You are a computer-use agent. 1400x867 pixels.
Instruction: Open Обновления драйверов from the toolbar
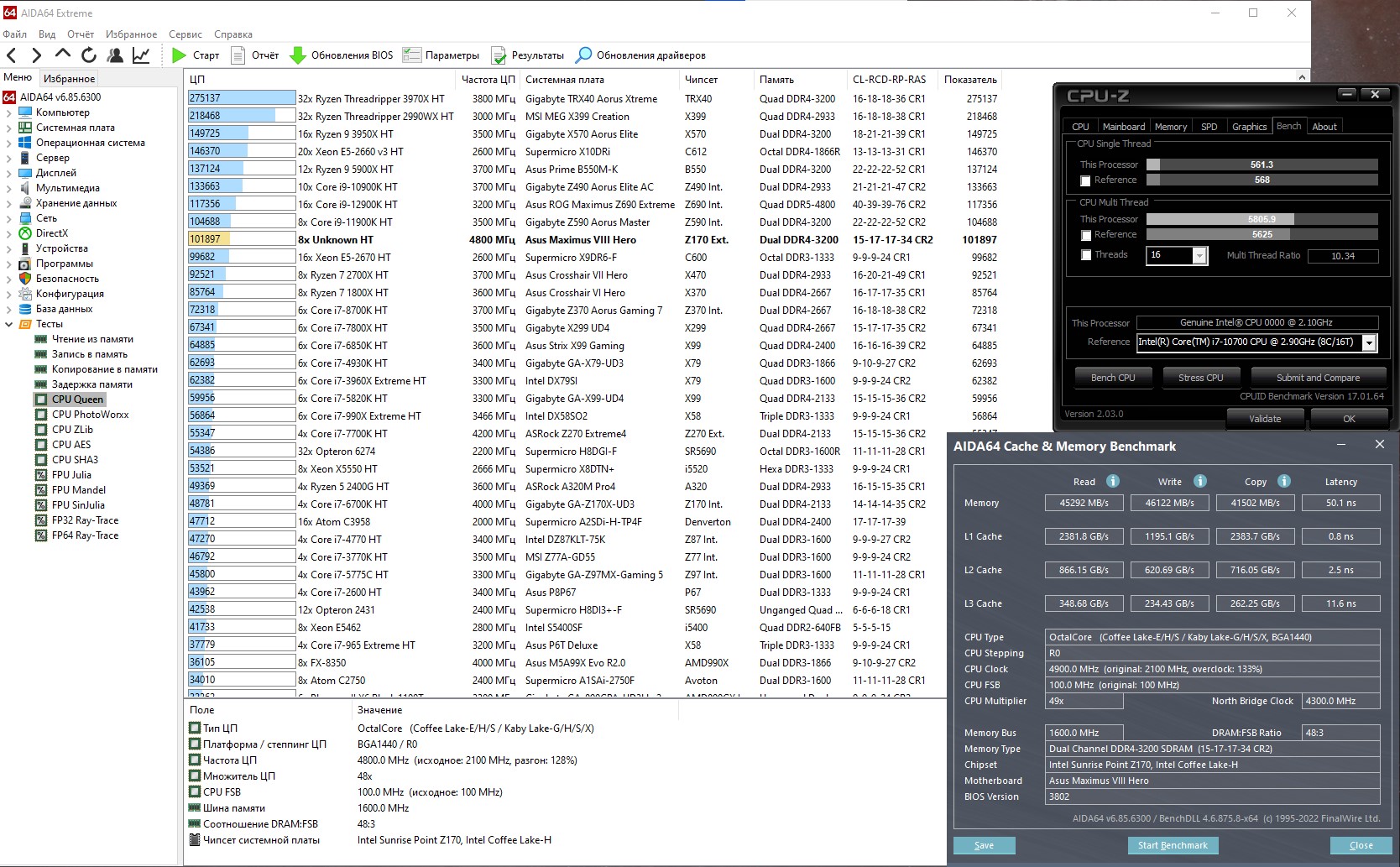click(x=640, y=55)
